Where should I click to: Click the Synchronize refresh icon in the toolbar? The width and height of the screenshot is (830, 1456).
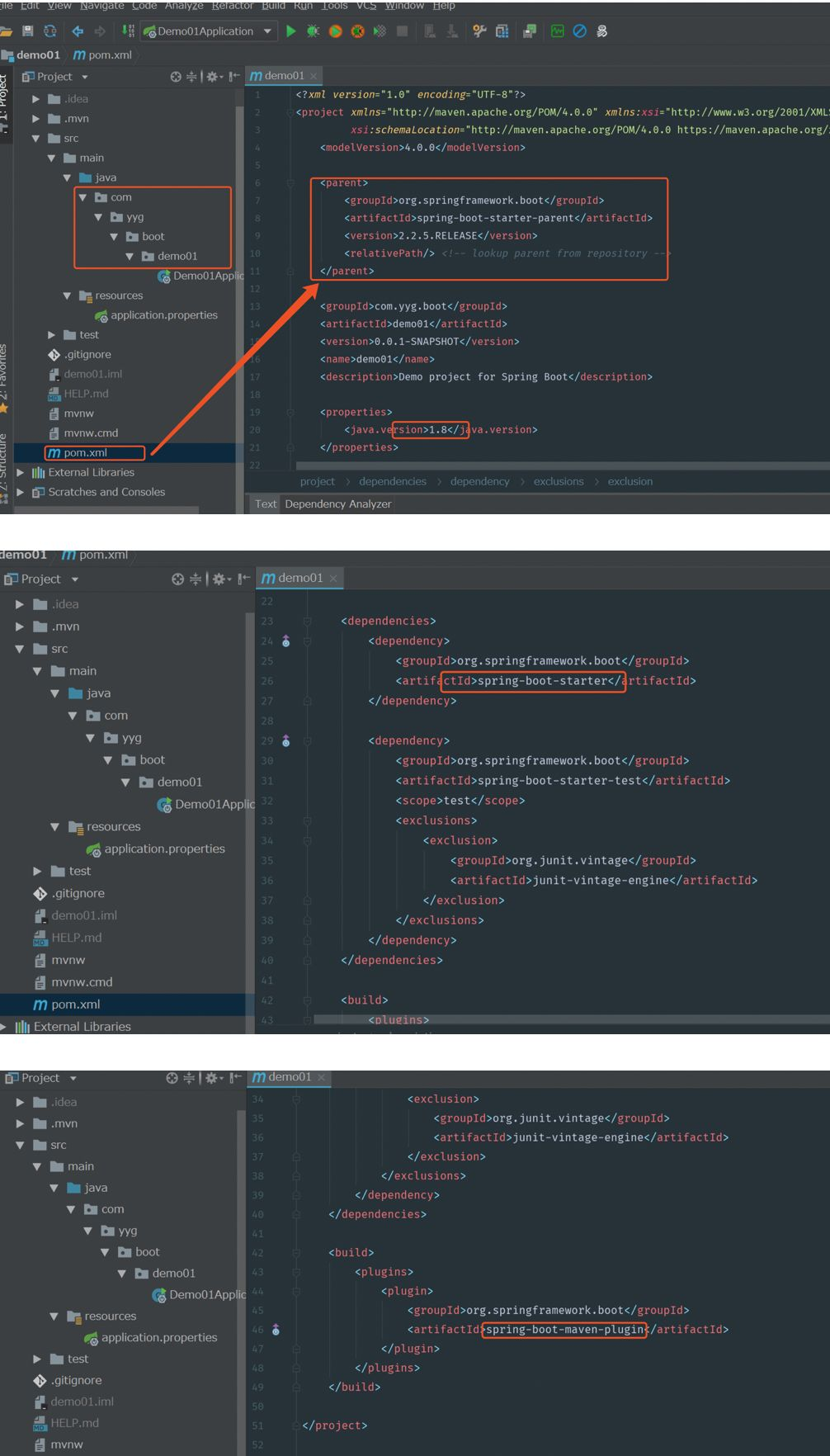click(50, 31)
